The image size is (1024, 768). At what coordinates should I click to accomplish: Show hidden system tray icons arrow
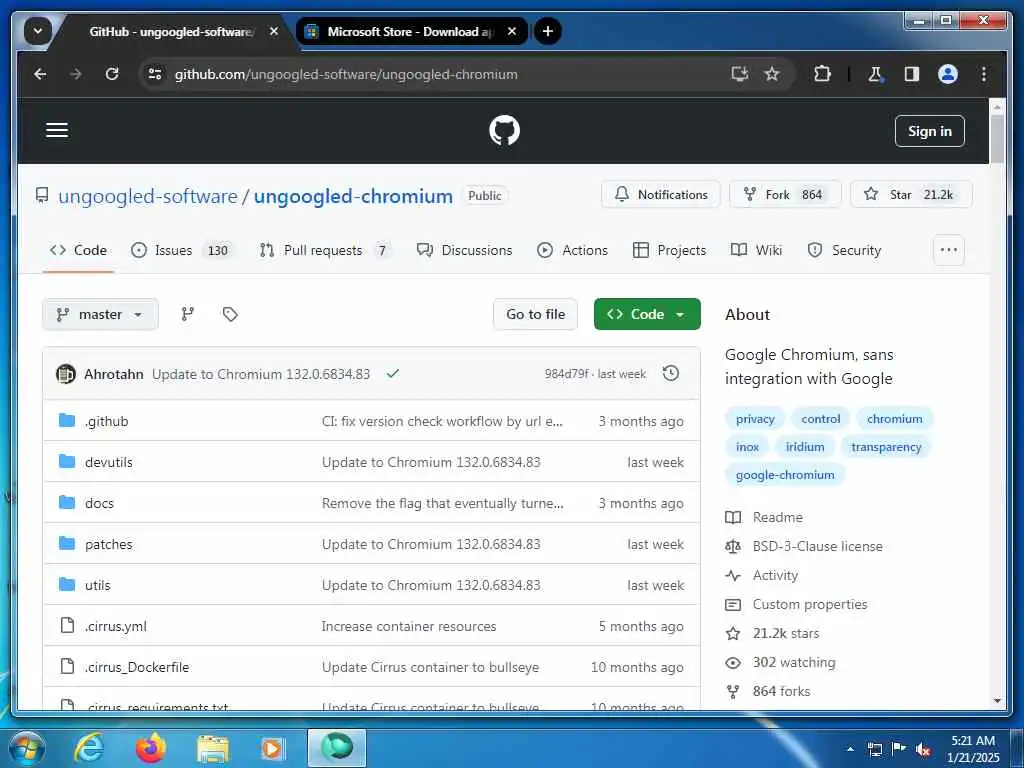(850, 749)
